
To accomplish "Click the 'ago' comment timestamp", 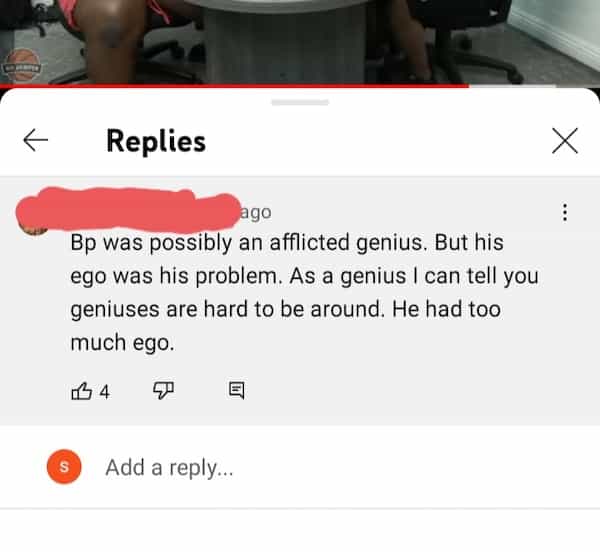I will tap(256, 213).
